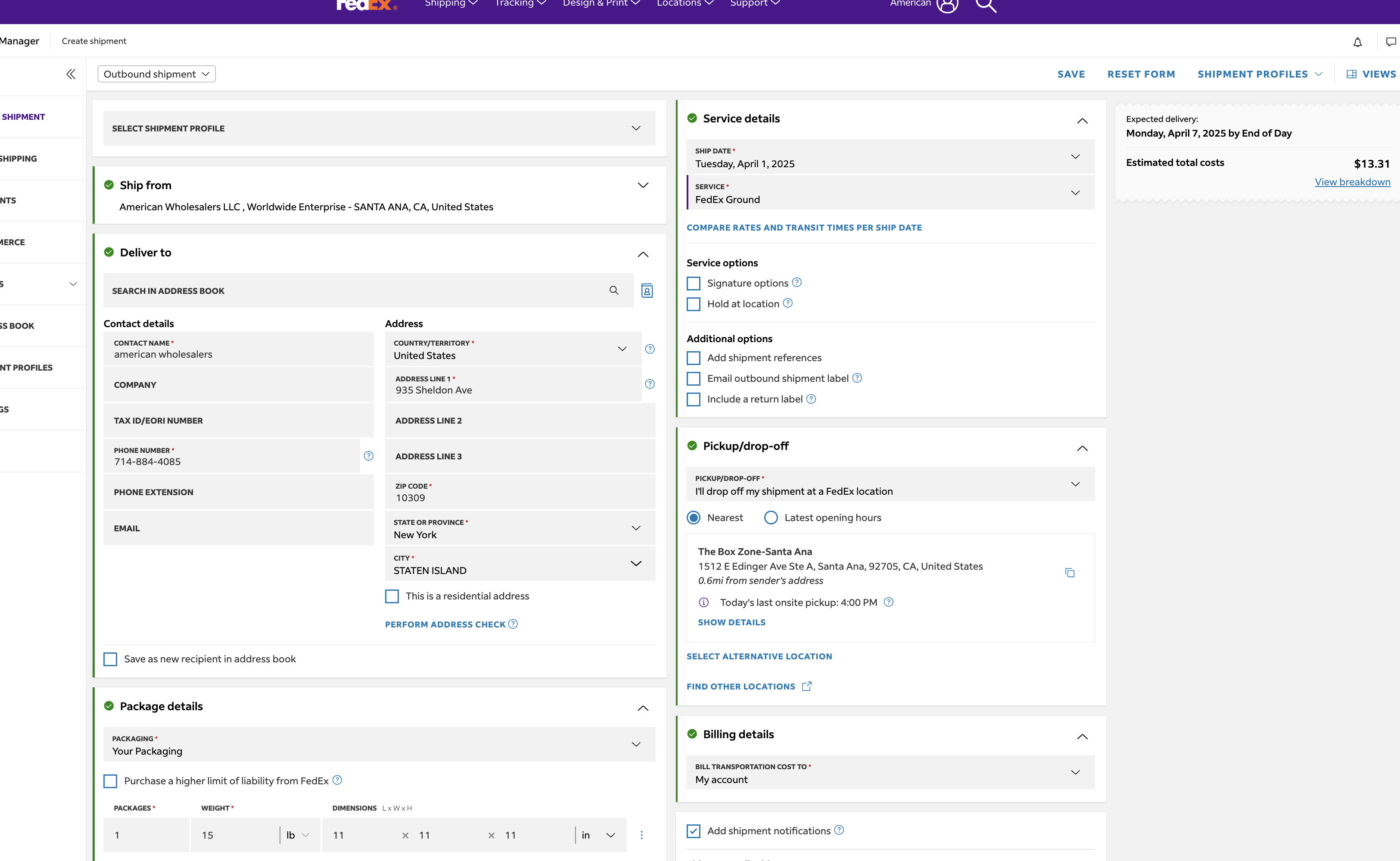Image resolution: width=1400 pixels, height=861 pixels.
Task: Click the Save button
Action: tap(1071, 74)
